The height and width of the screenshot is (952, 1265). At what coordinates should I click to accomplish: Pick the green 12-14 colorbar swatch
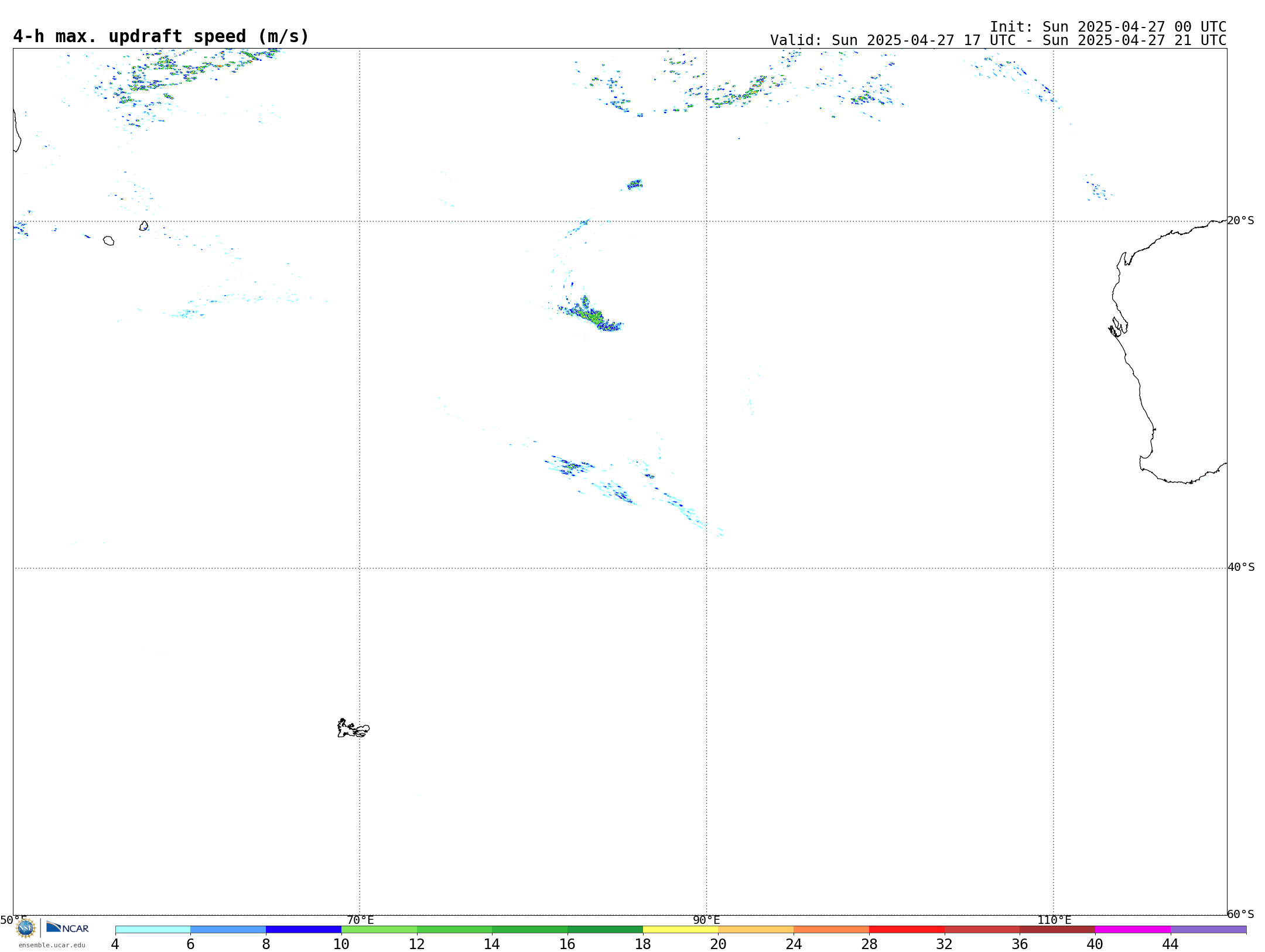[x=454, y=930]
